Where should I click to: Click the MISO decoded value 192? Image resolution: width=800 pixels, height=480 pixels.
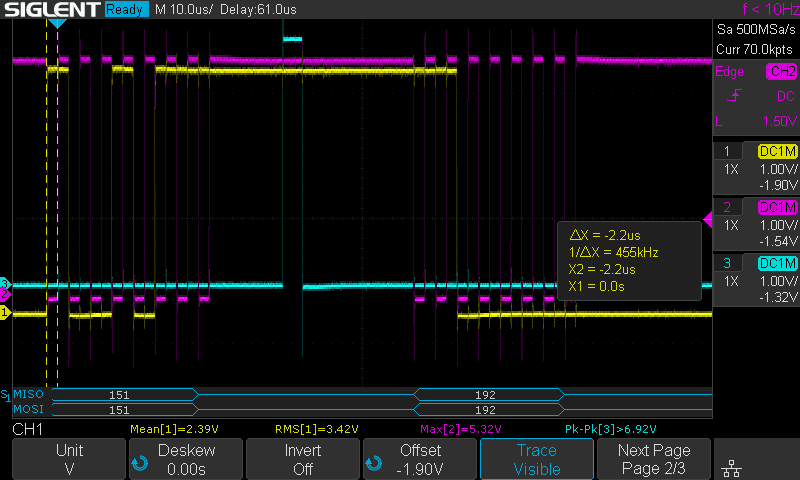click(x=485, y=395)
